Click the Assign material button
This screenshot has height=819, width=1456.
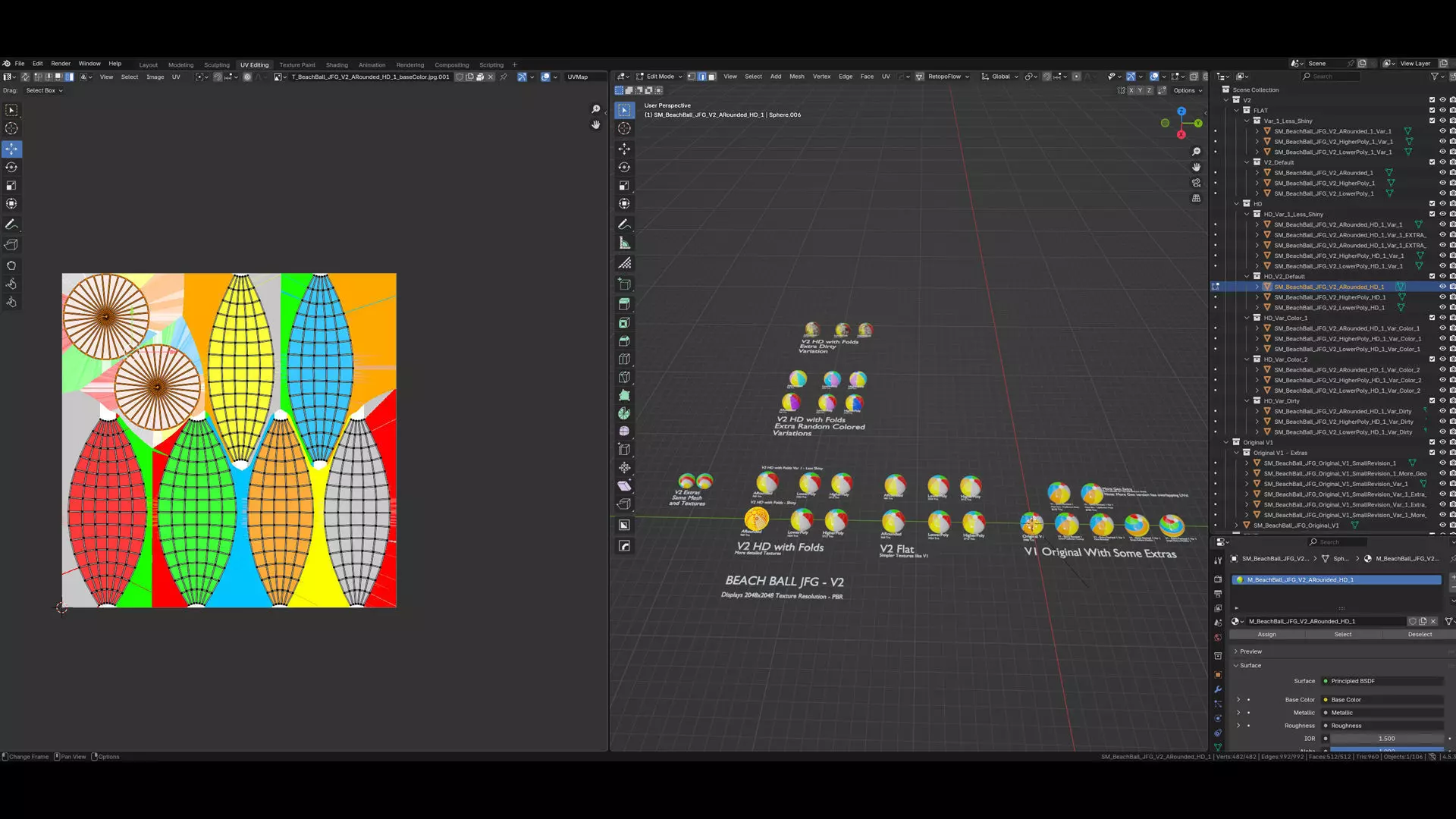click(x=1266, y=634)
